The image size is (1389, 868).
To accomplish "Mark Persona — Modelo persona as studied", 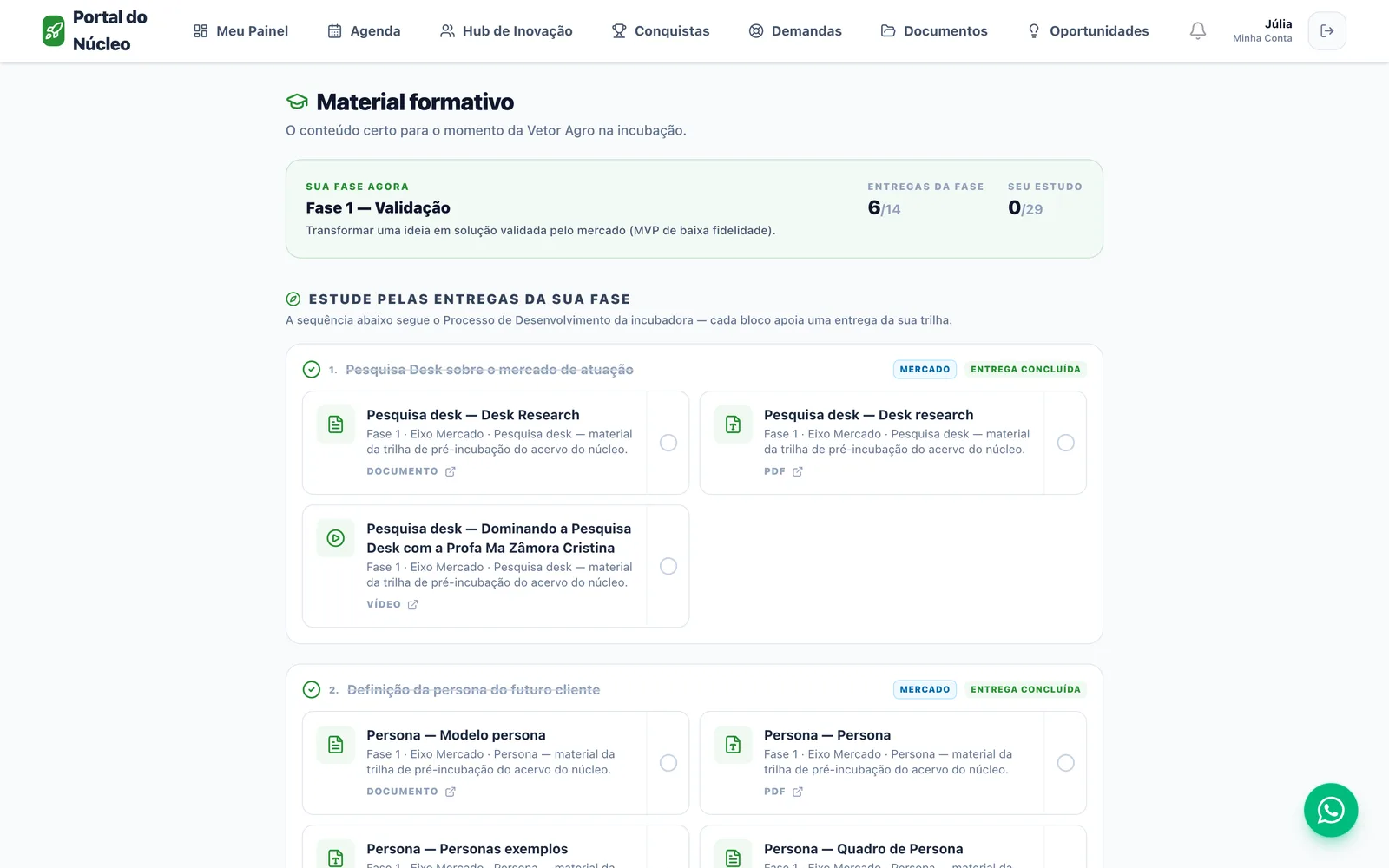I will pos(668,763).
